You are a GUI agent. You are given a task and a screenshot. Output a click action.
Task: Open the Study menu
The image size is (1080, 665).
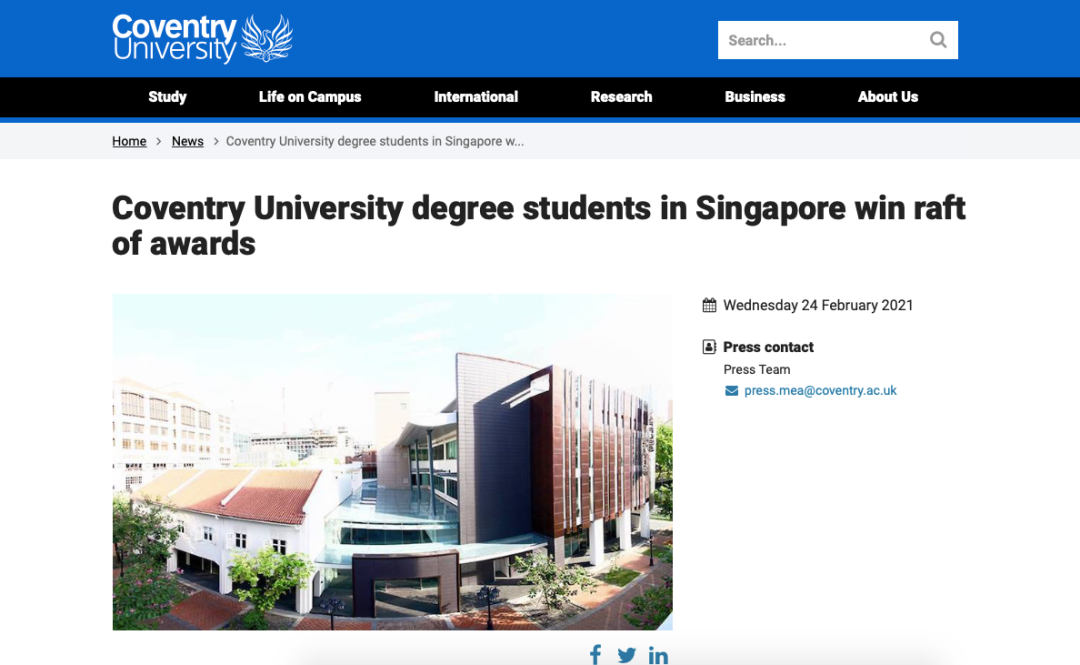tap(167, 97)
